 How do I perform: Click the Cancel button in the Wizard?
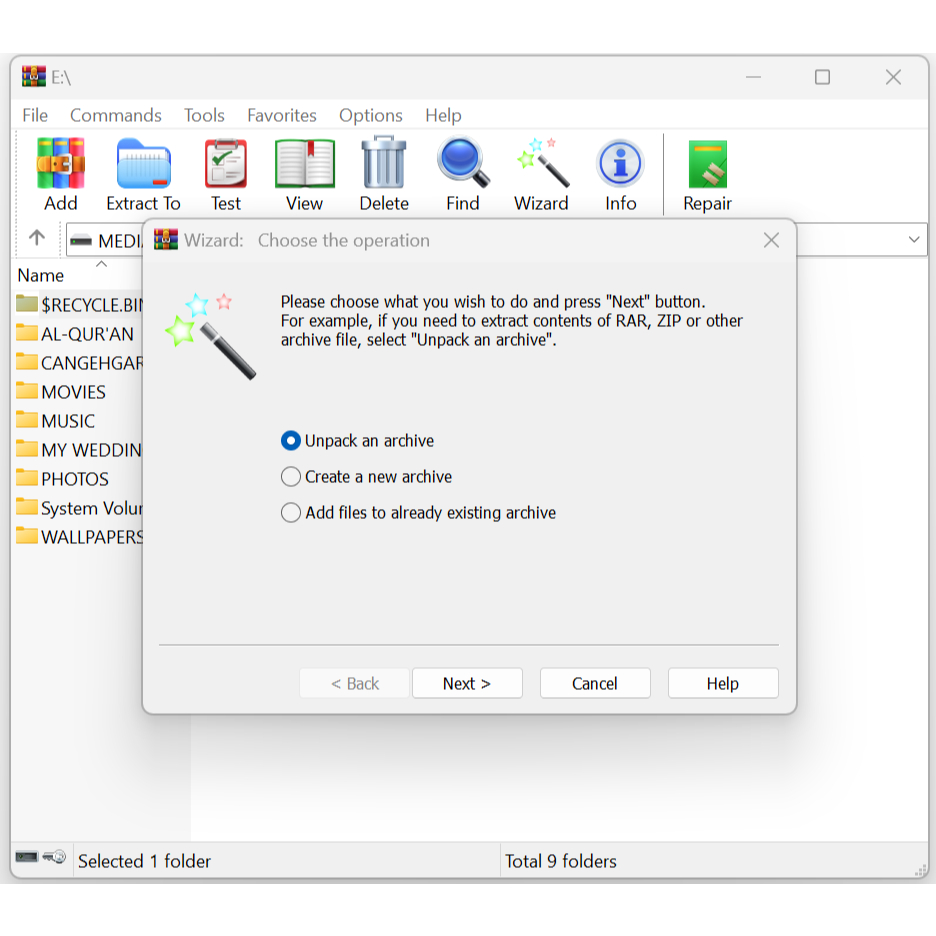click(x=595, y=683)
